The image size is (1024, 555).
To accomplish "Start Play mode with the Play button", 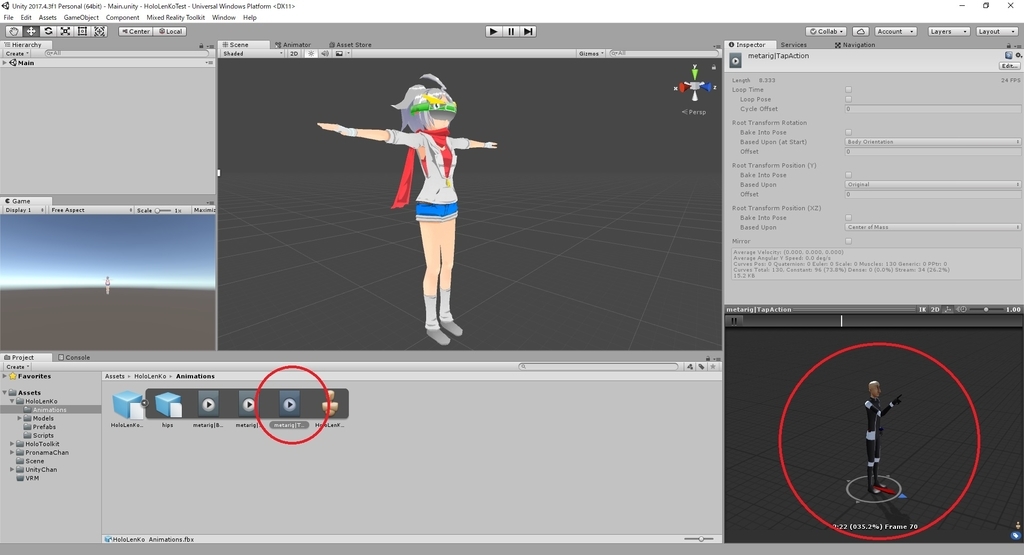I will click(x=494, y=31).
